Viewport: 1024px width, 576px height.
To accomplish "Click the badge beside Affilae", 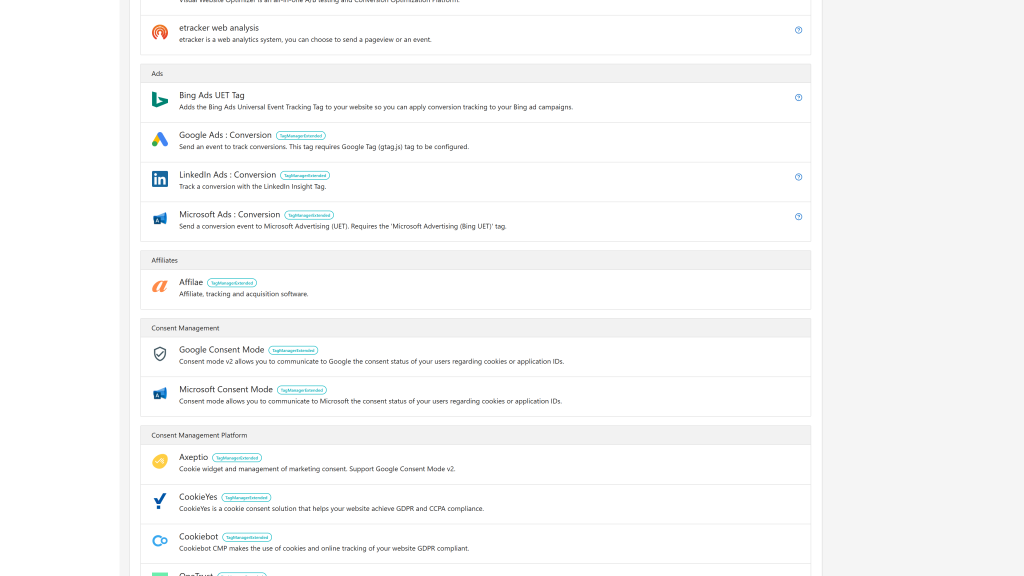I will tap(232, 283).
